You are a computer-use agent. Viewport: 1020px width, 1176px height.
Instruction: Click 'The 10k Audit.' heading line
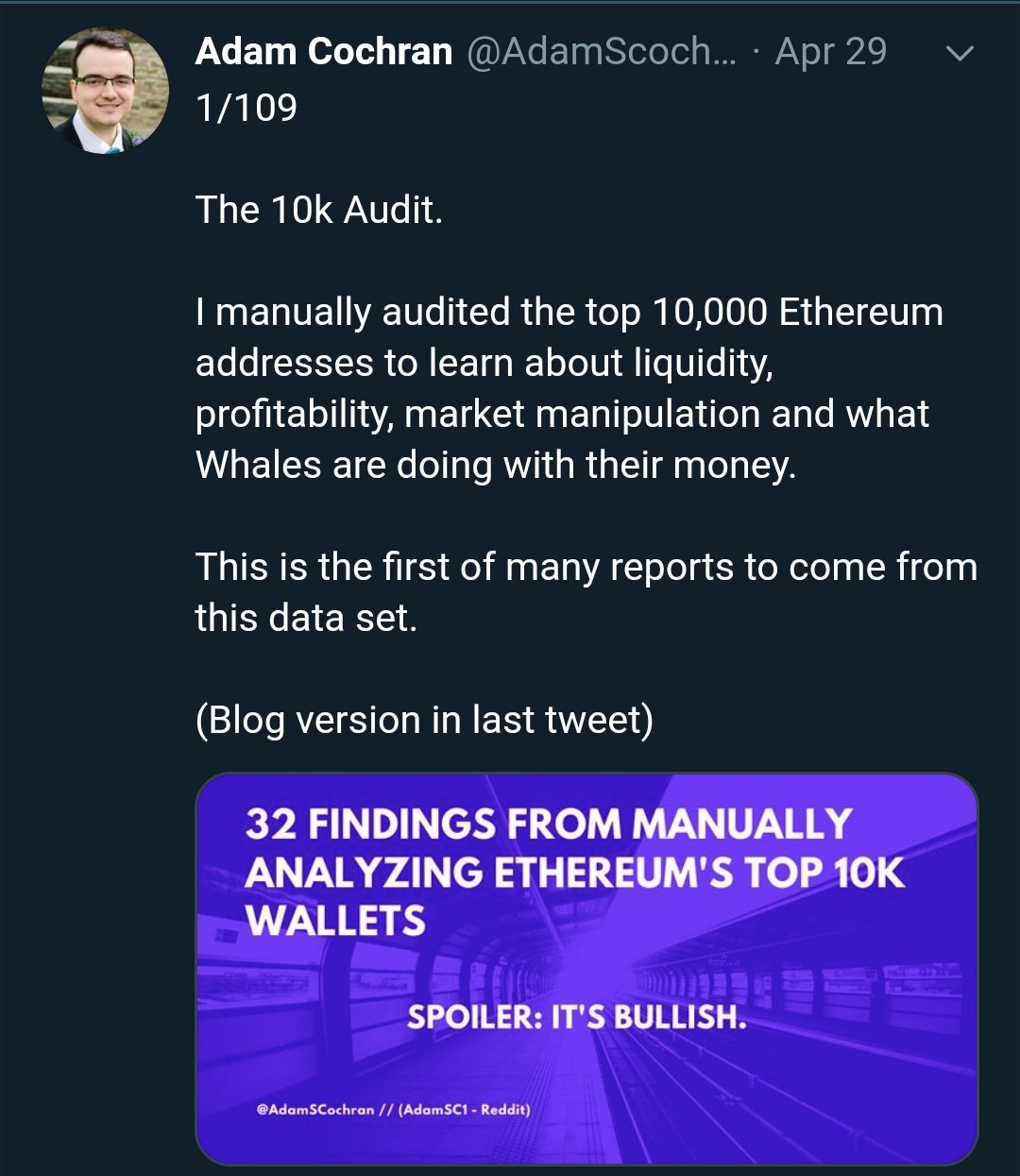click(319, 210)
